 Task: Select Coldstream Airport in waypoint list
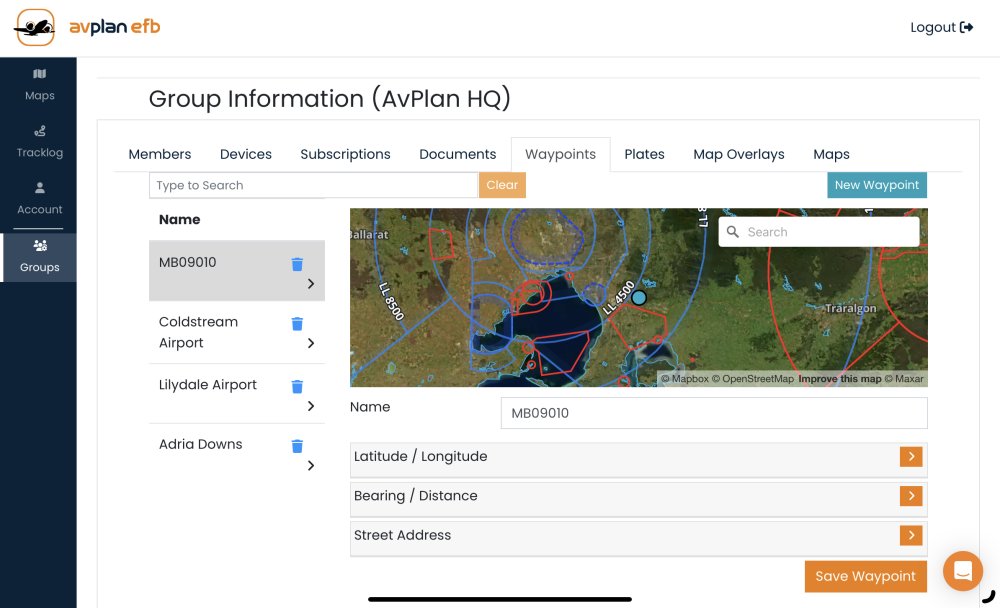coord(237,332)
